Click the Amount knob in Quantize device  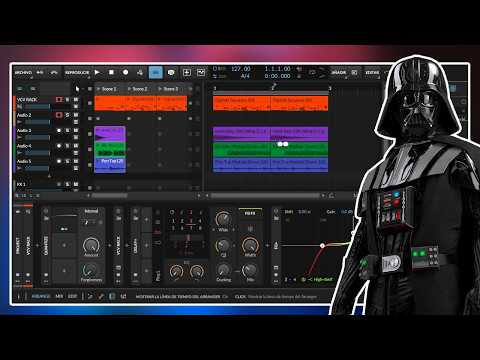click(x=91, y=246)
